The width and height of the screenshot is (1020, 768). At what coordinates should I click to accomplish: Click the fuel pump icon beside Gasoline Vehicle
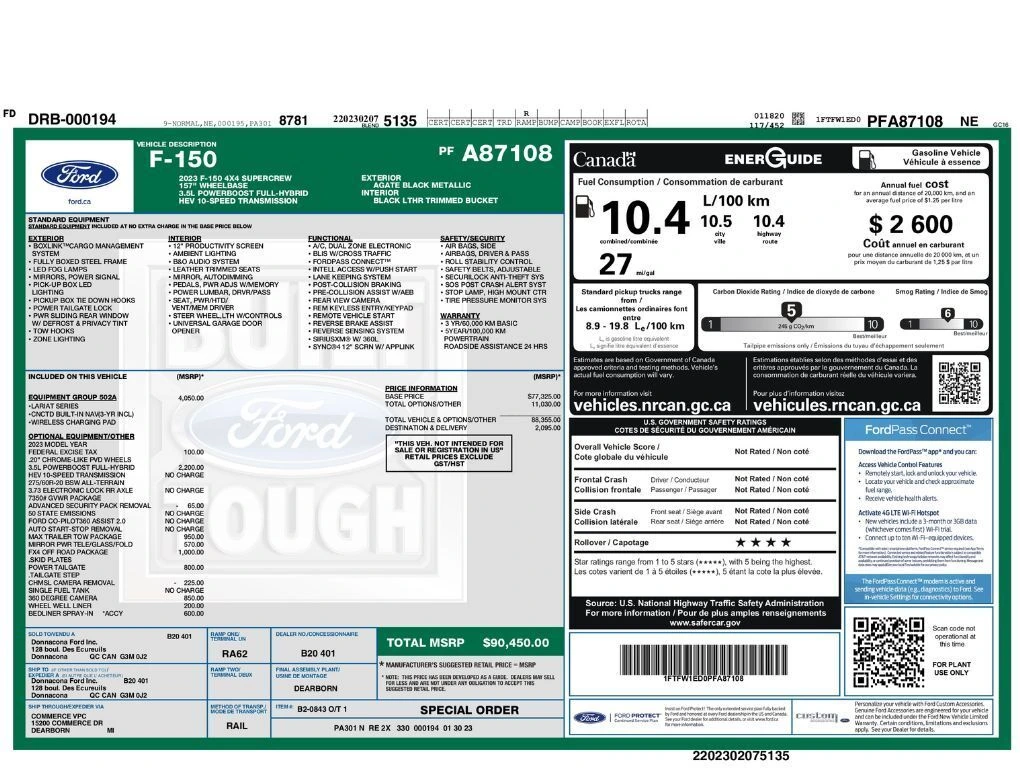[866, 159]
